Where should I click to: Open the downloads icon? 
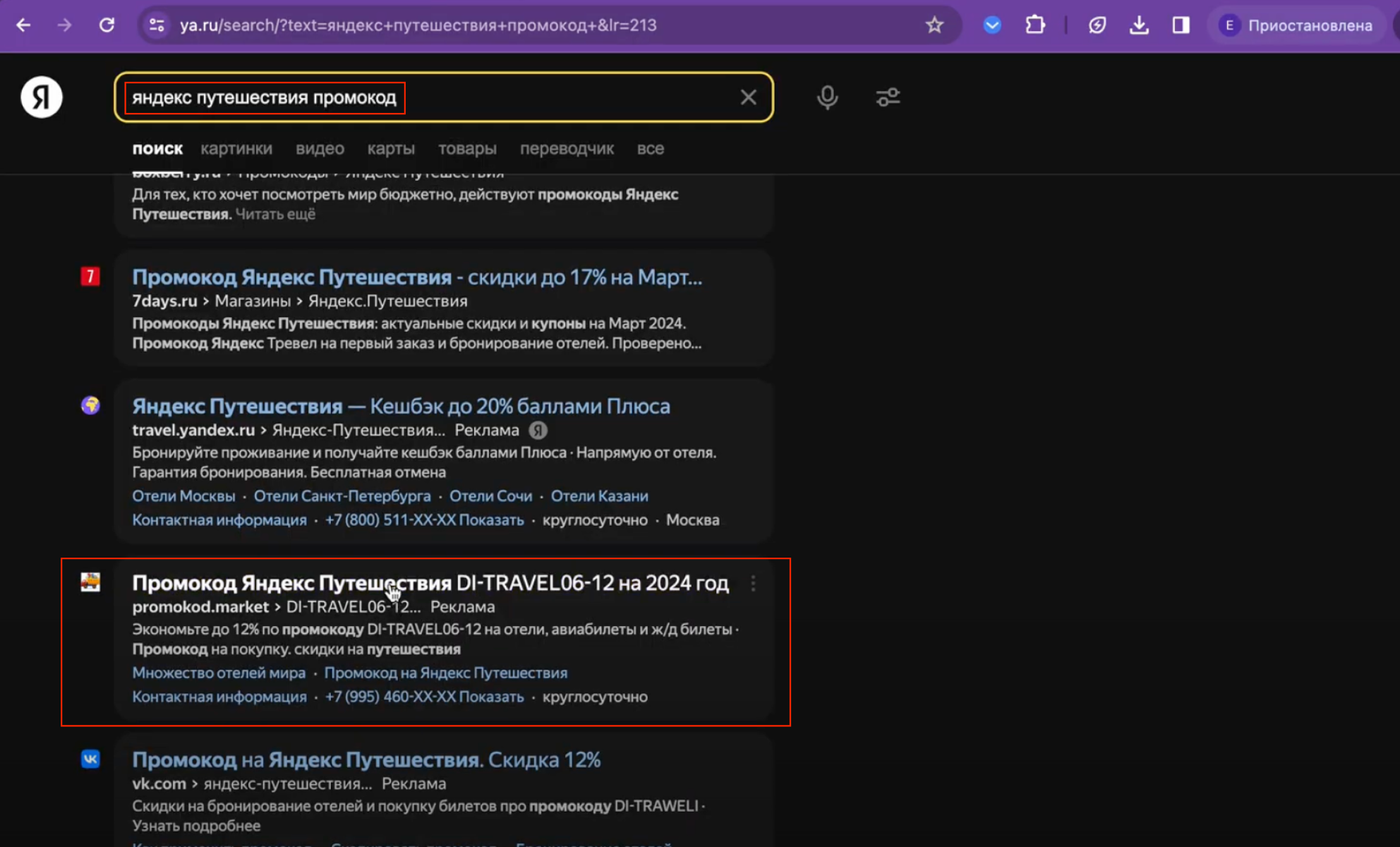[1139, 25]
